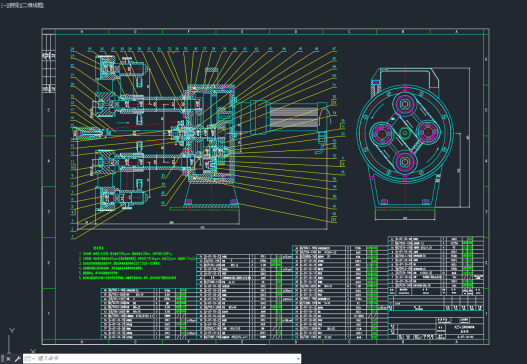
Task: Expand command history arrow at command line end
Action: [x=298, y=359]
